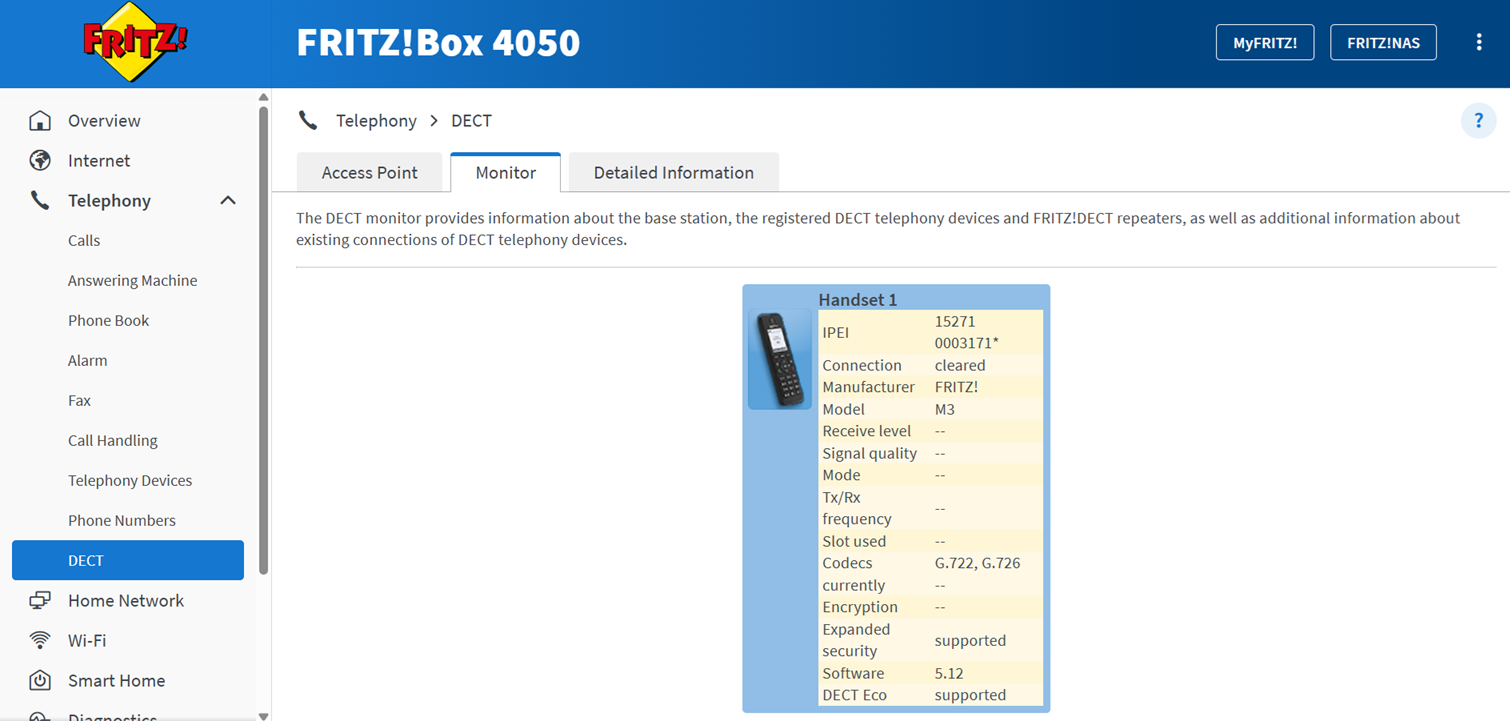Image resolution: width=1510 pixels, height=721 pixels.
Task: Click the Handset 1 phone thumbnail
Action: coord(780,359)
